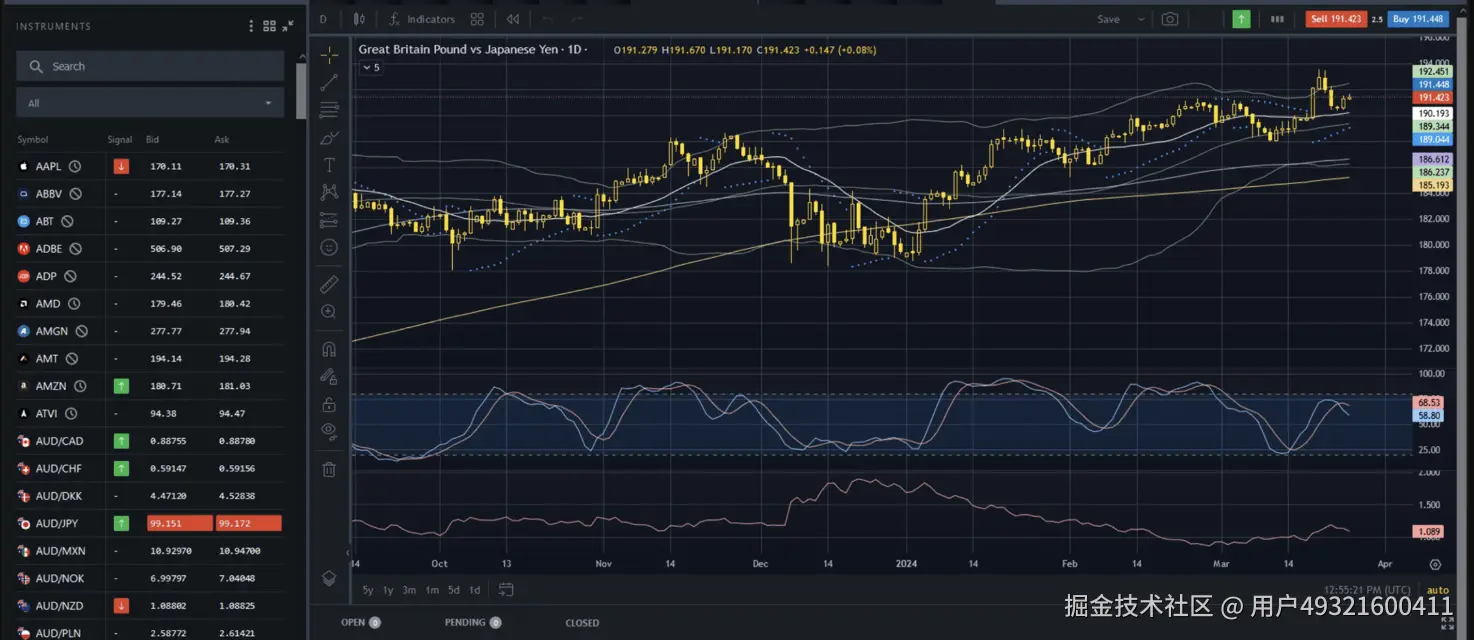The image size is (1474, 640).
Task: Select the AUD/CHF instrument row
Action: [x=150, y=468]
